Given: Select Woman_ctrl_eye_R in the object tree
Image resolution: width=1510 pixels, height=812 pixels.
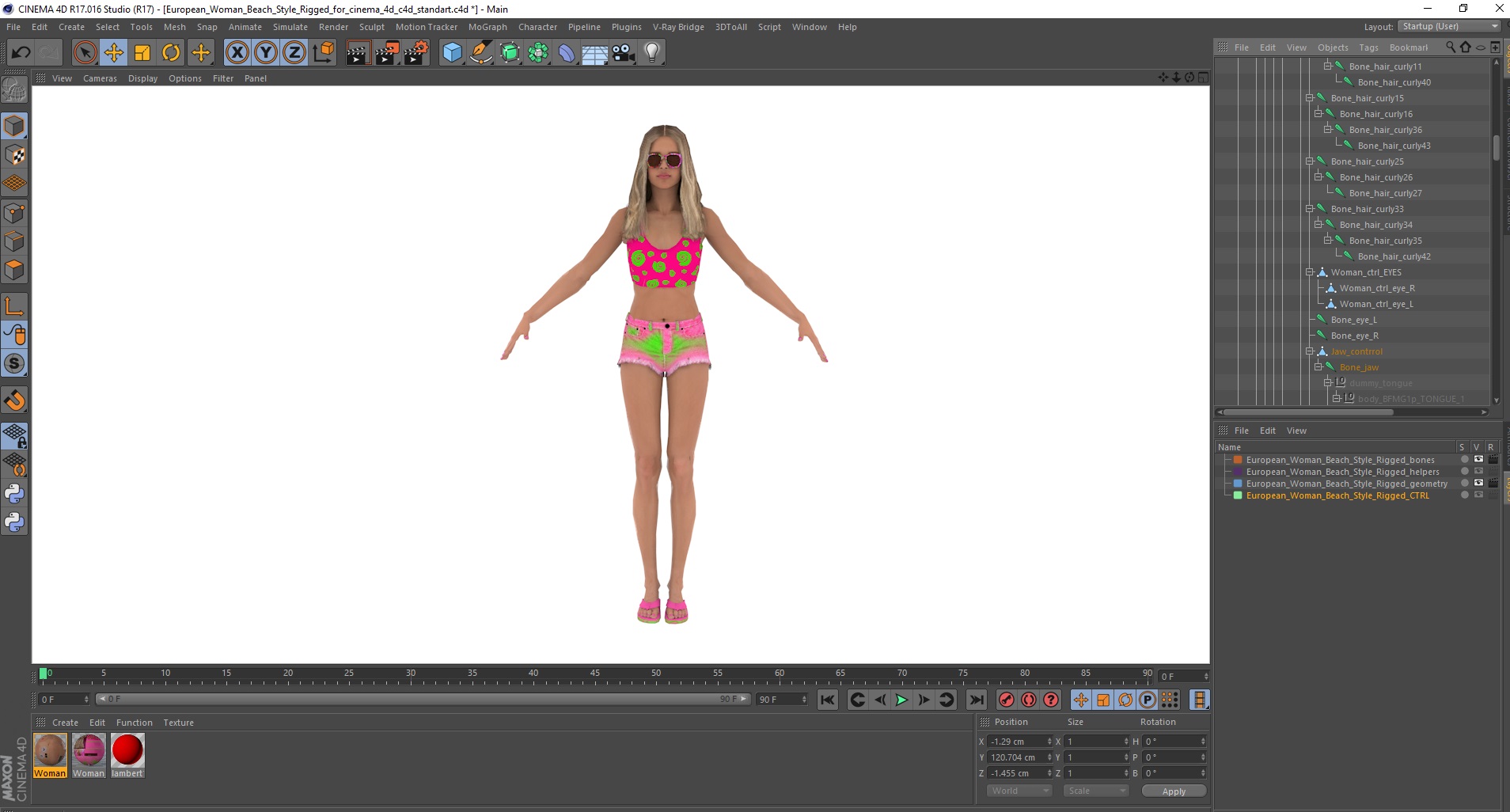Looking at the screenshot, I should coord(1377,288).
